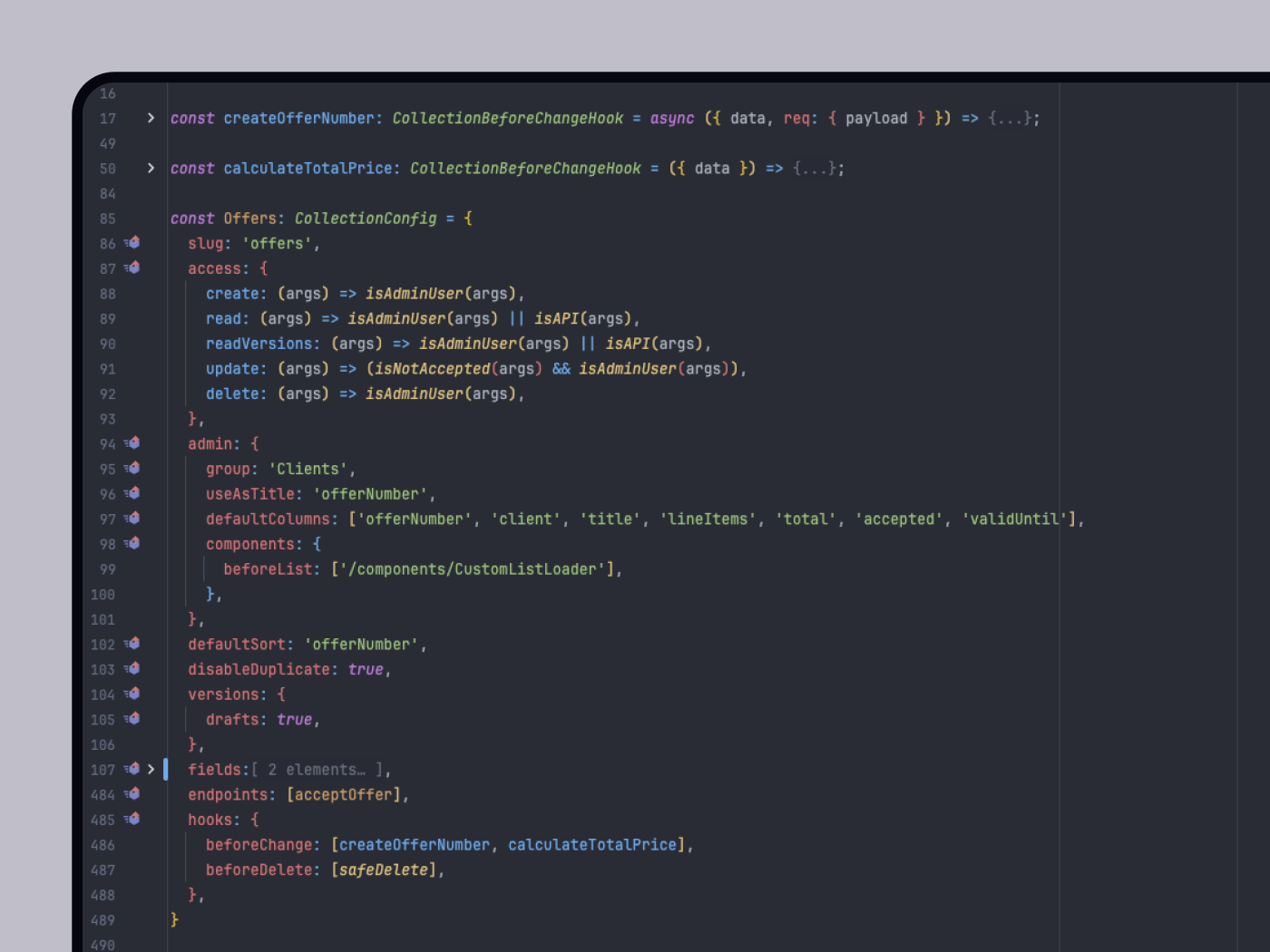The image size is (1270, 952).
Task: Click the '2 elements…' folded placeholder
Action: coord(317,770)
